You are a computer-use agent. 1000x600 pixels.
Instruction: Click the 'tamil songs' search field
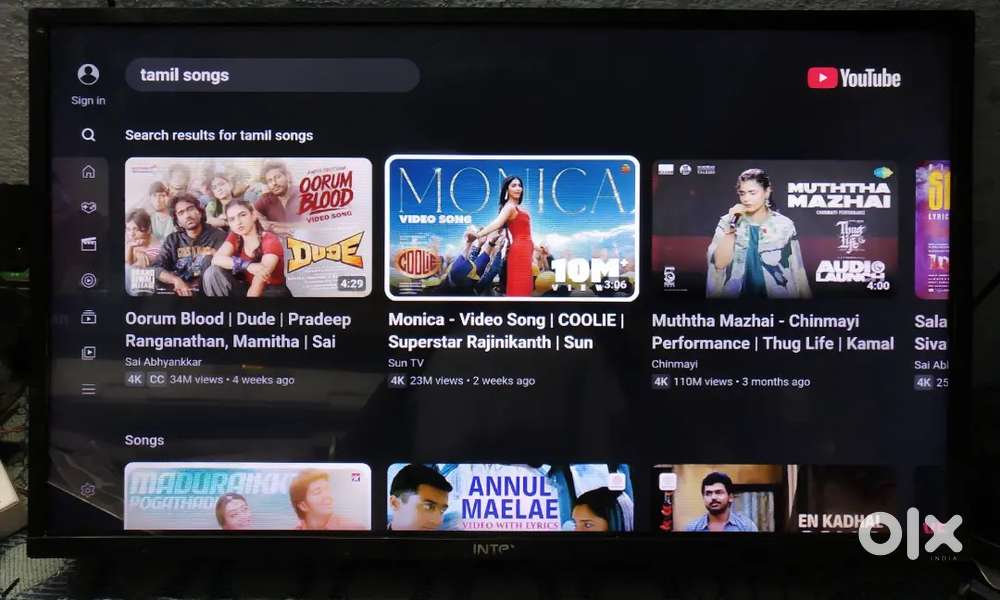[x=271, y=75]
